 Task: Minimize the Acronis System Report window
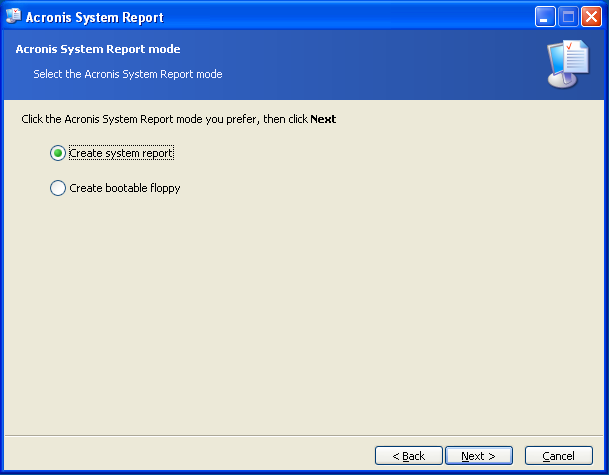545,17
